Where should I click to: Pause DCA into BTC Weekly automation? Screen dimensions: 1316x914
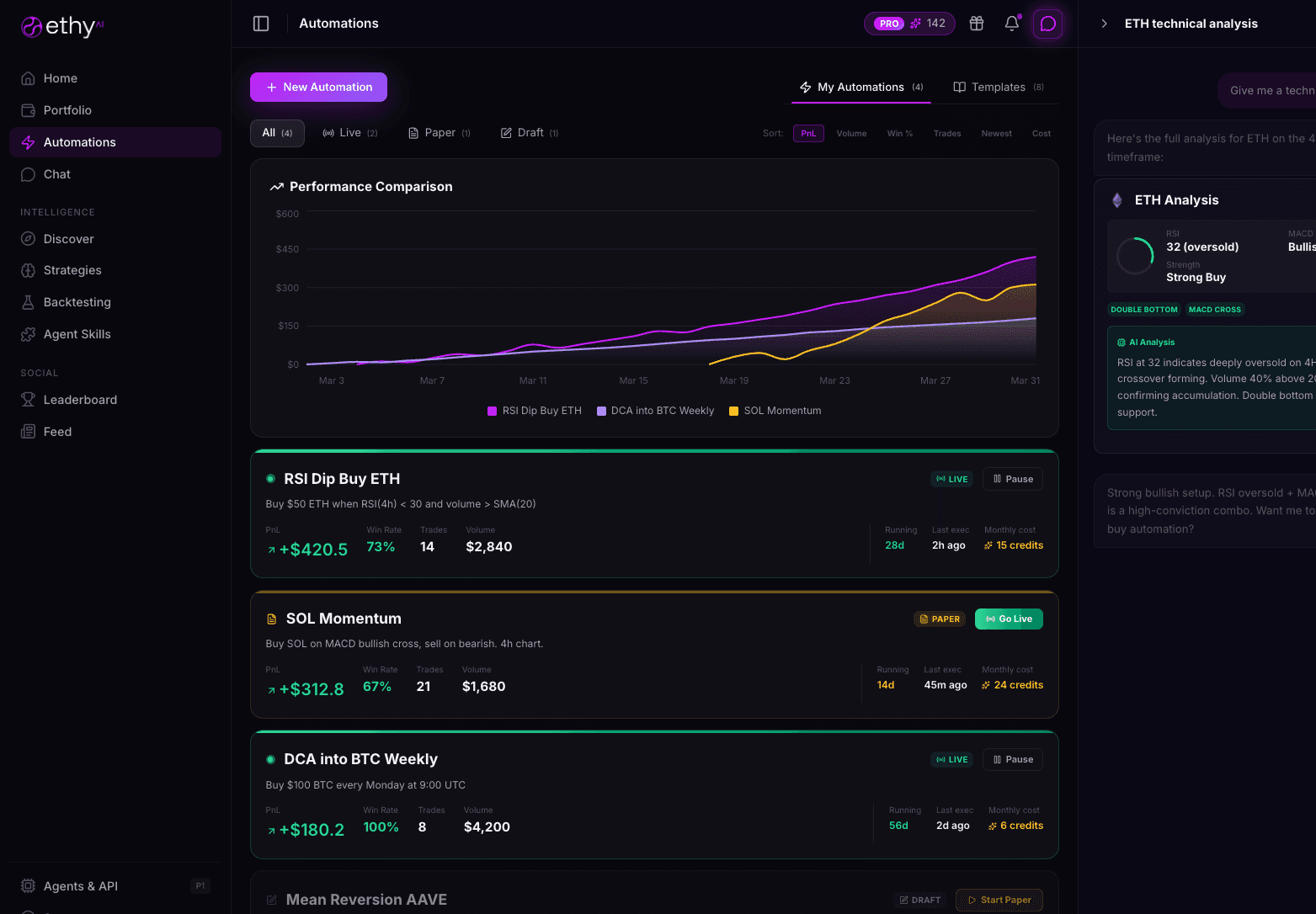1013,759
